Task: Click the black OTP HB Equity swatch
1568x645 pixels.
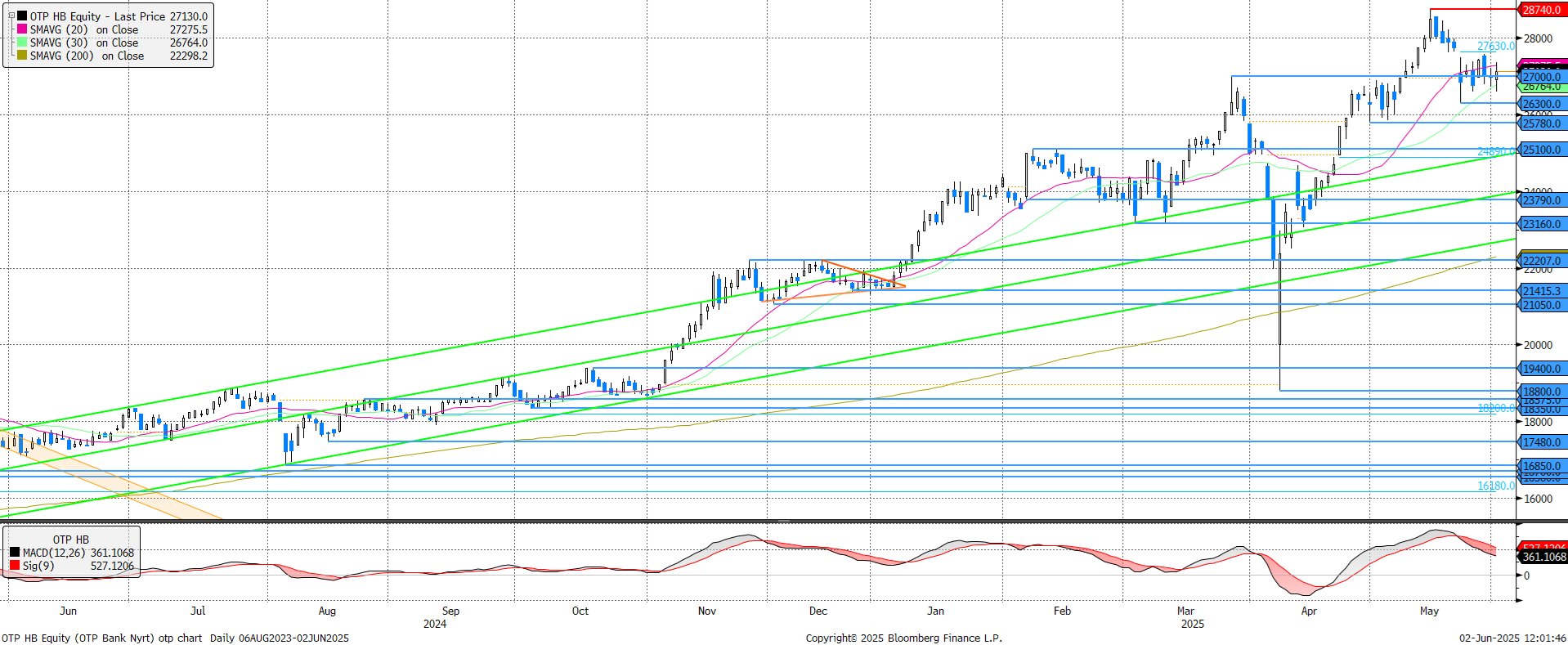Action: click(x=22, y=16)
